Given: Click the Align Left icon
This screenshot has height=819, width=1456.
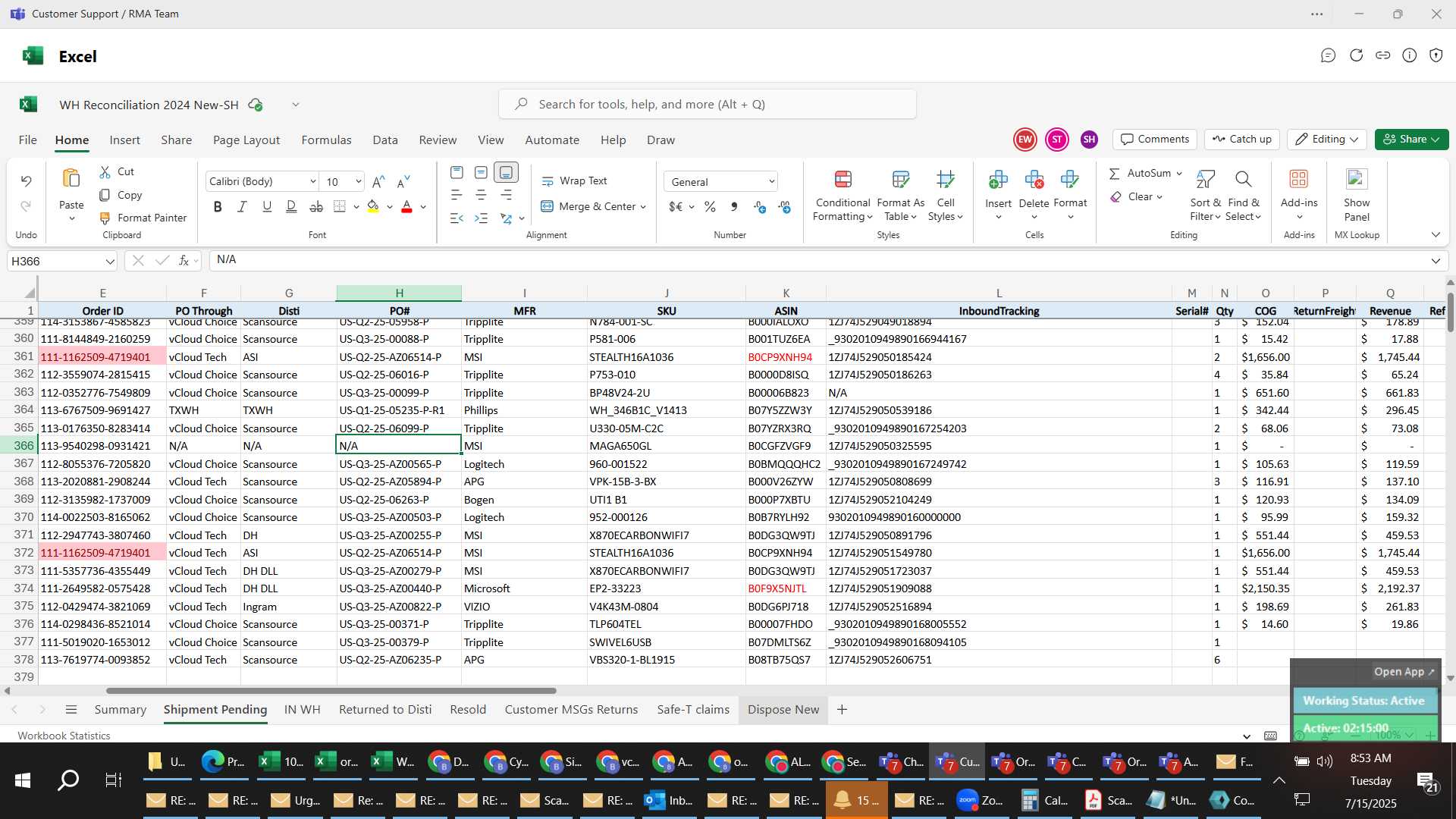Looking at the screenshot, I should tap(456, 195).
